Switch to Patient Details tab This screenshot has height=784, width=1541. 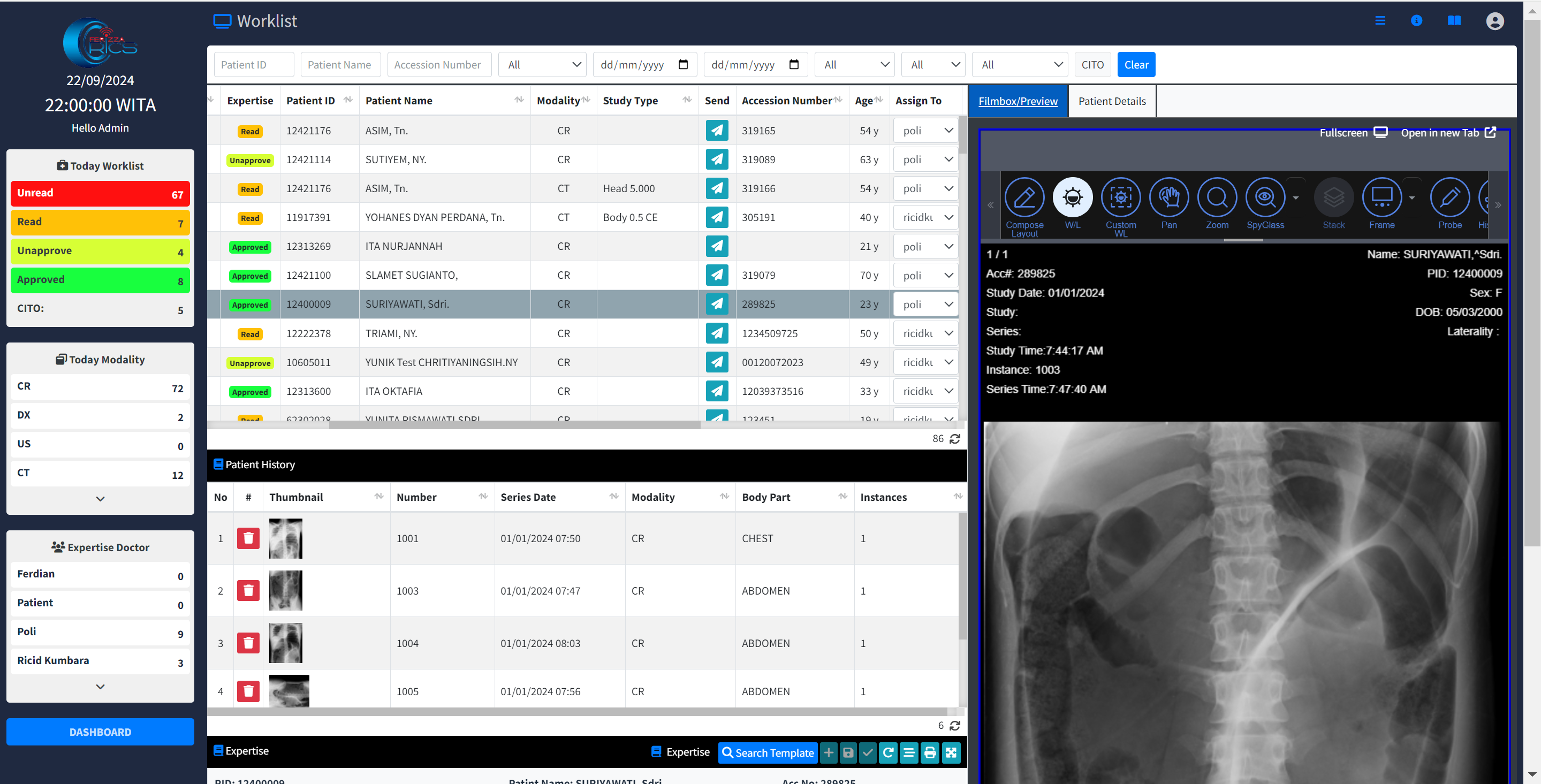(x=1112, y=101)
